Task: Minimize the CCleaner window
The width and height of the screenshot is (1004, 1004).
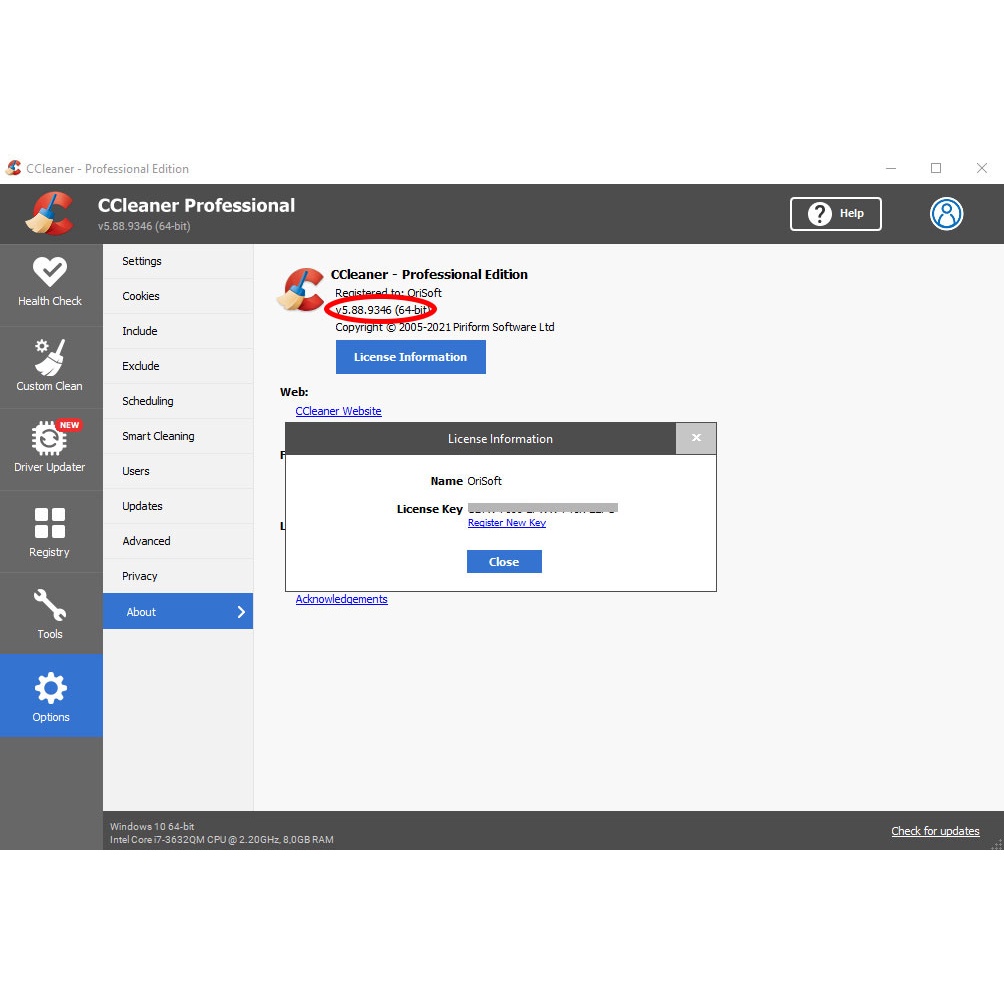Action: [891, 168]
